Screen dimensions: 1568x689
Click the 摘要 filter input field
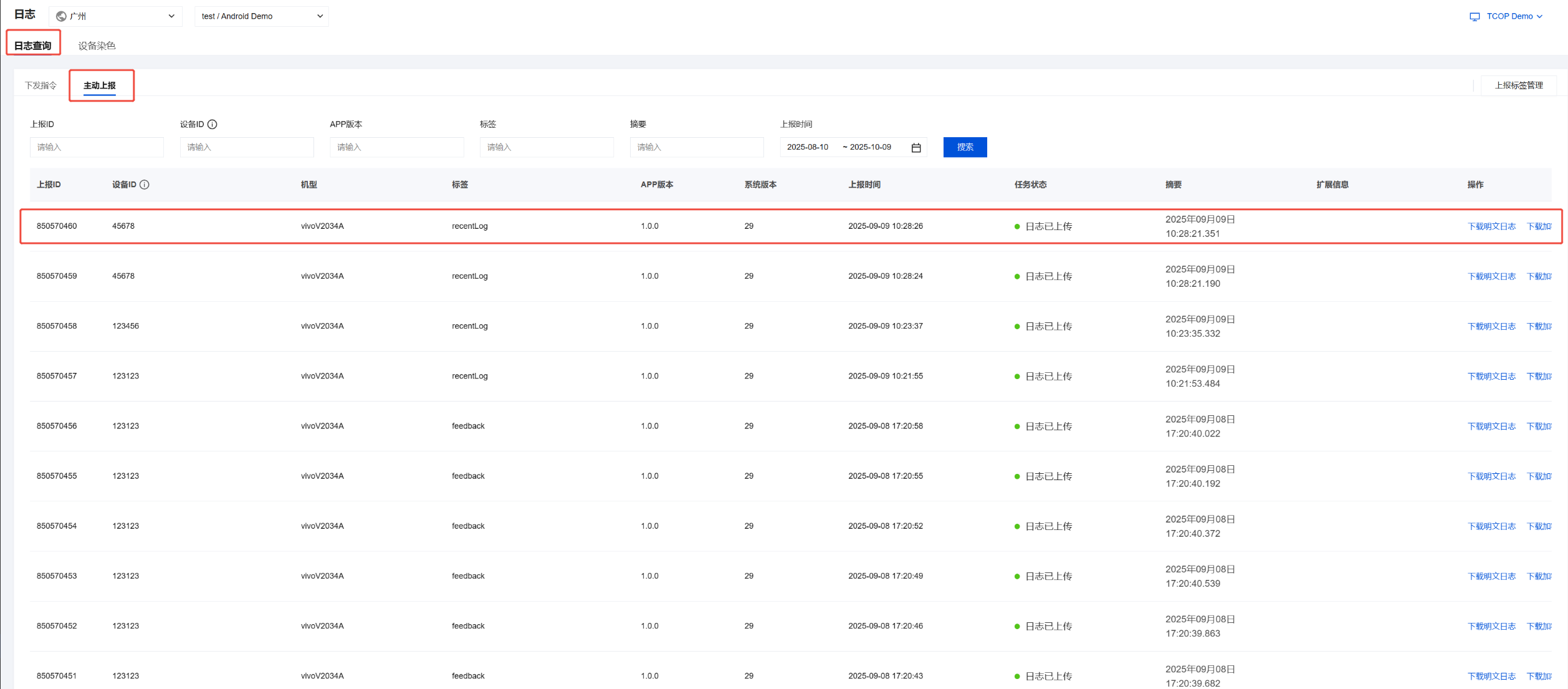coord(696,147)
